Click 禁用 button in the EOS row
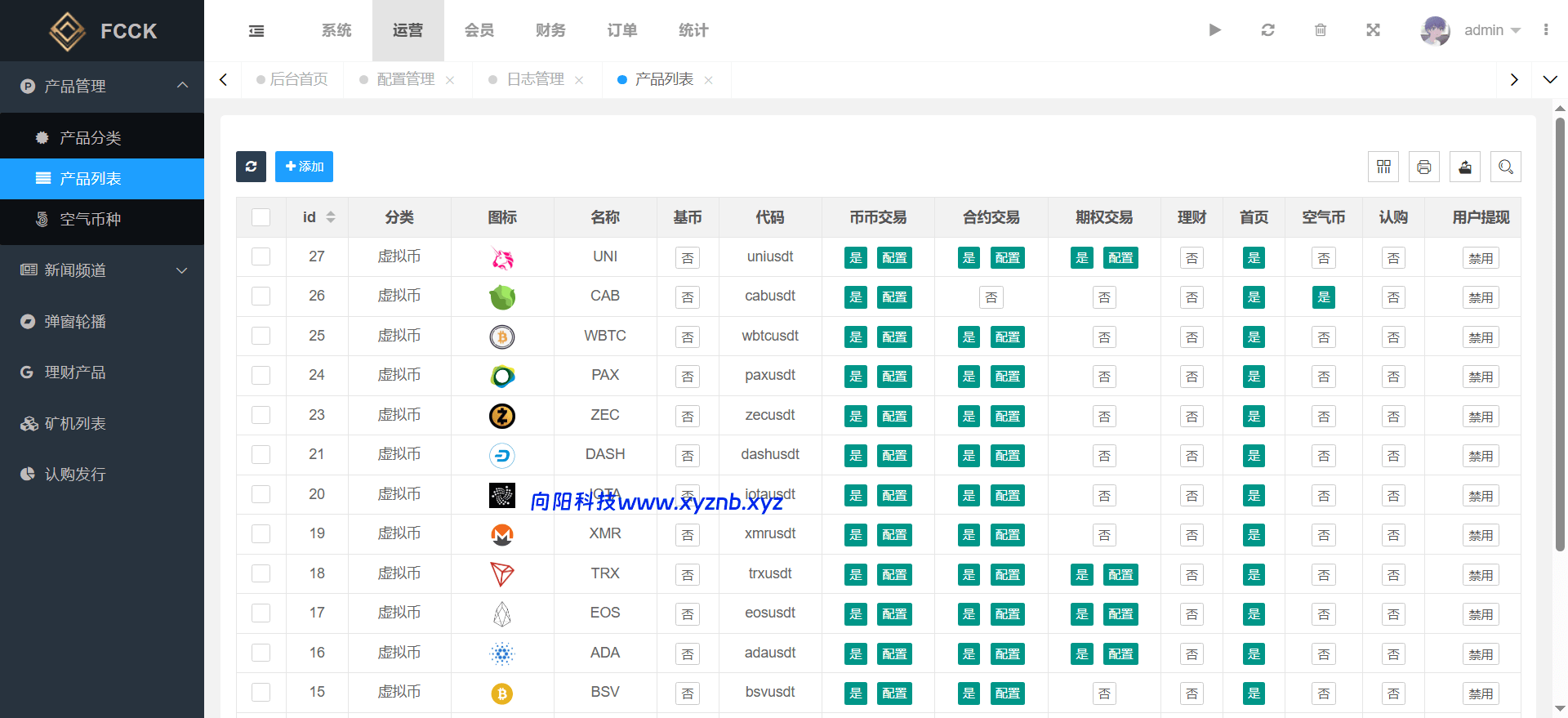 [x=1481, y=614]
